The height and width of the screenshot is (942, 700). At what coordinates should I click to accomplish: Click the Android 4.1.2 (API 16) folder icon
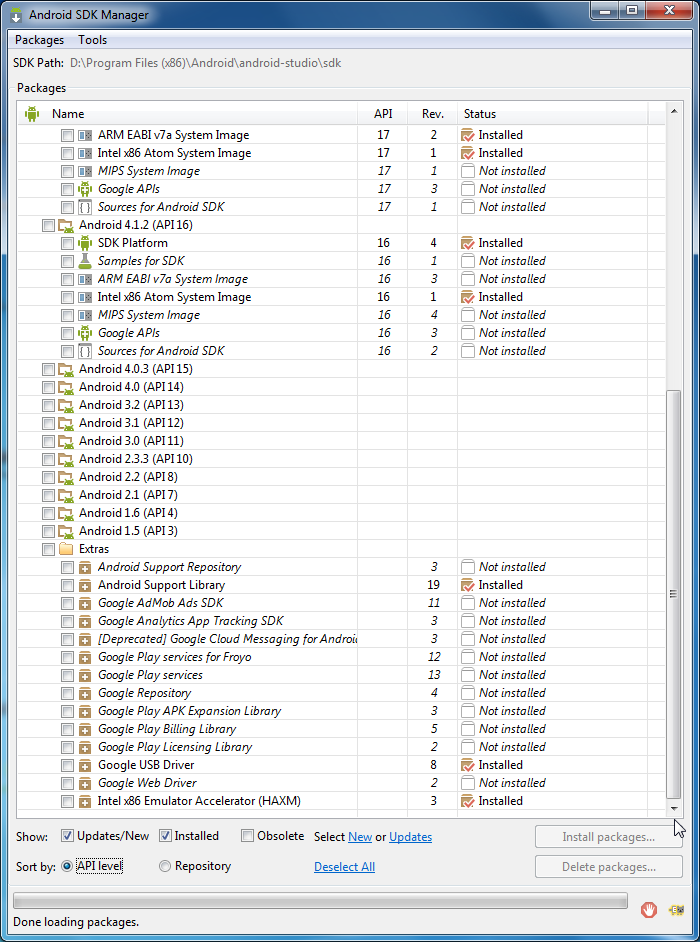click(x=65, y=225)
